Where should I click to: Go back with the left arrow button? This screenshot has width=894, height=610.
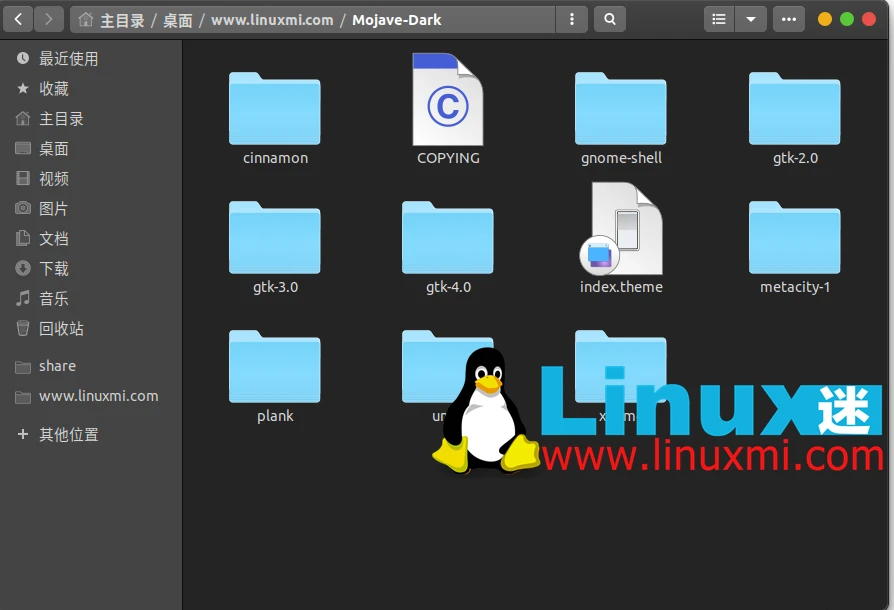18,19
